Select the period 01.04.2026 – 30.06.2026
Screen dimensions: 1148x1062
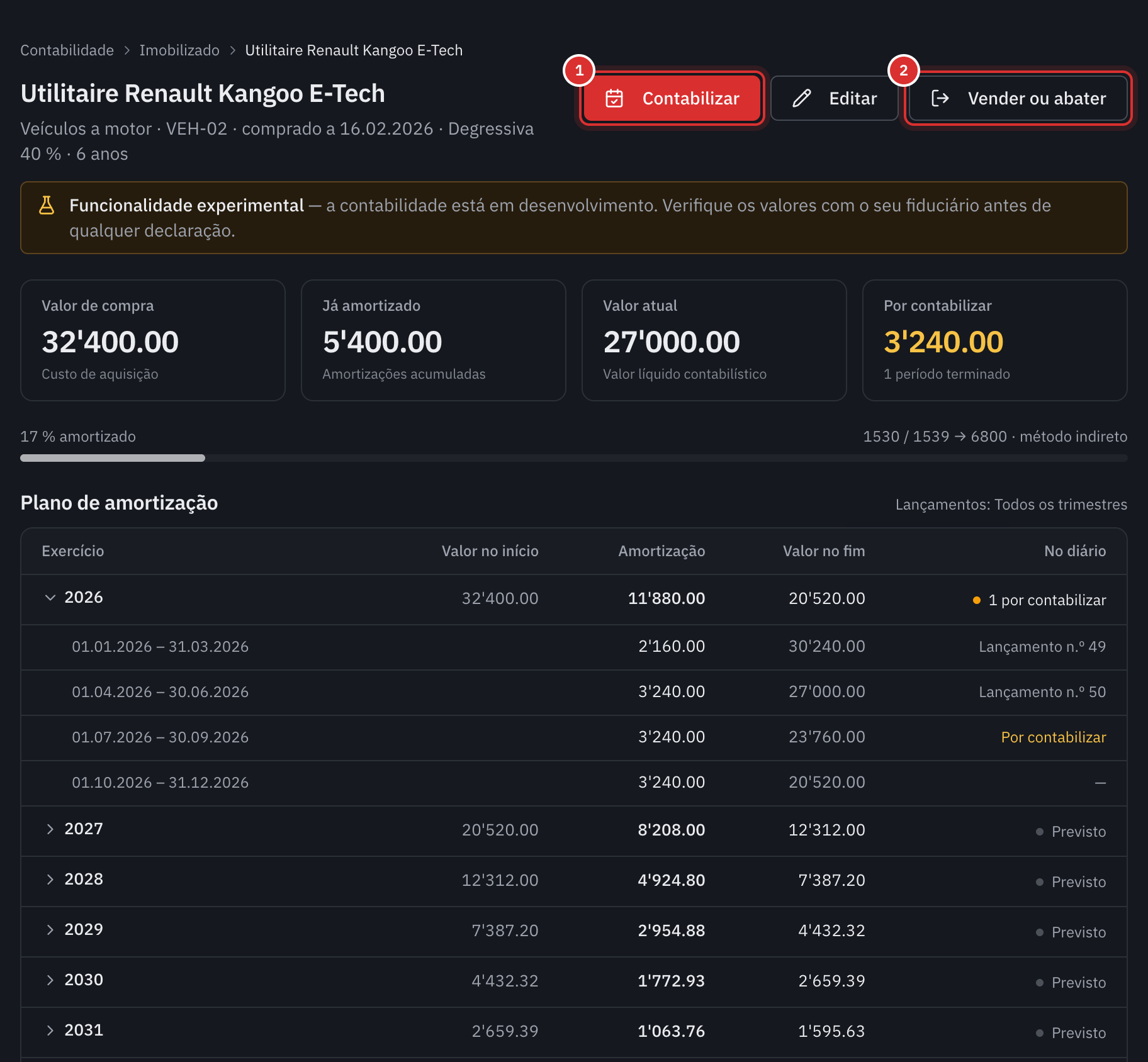coord(160,692)
